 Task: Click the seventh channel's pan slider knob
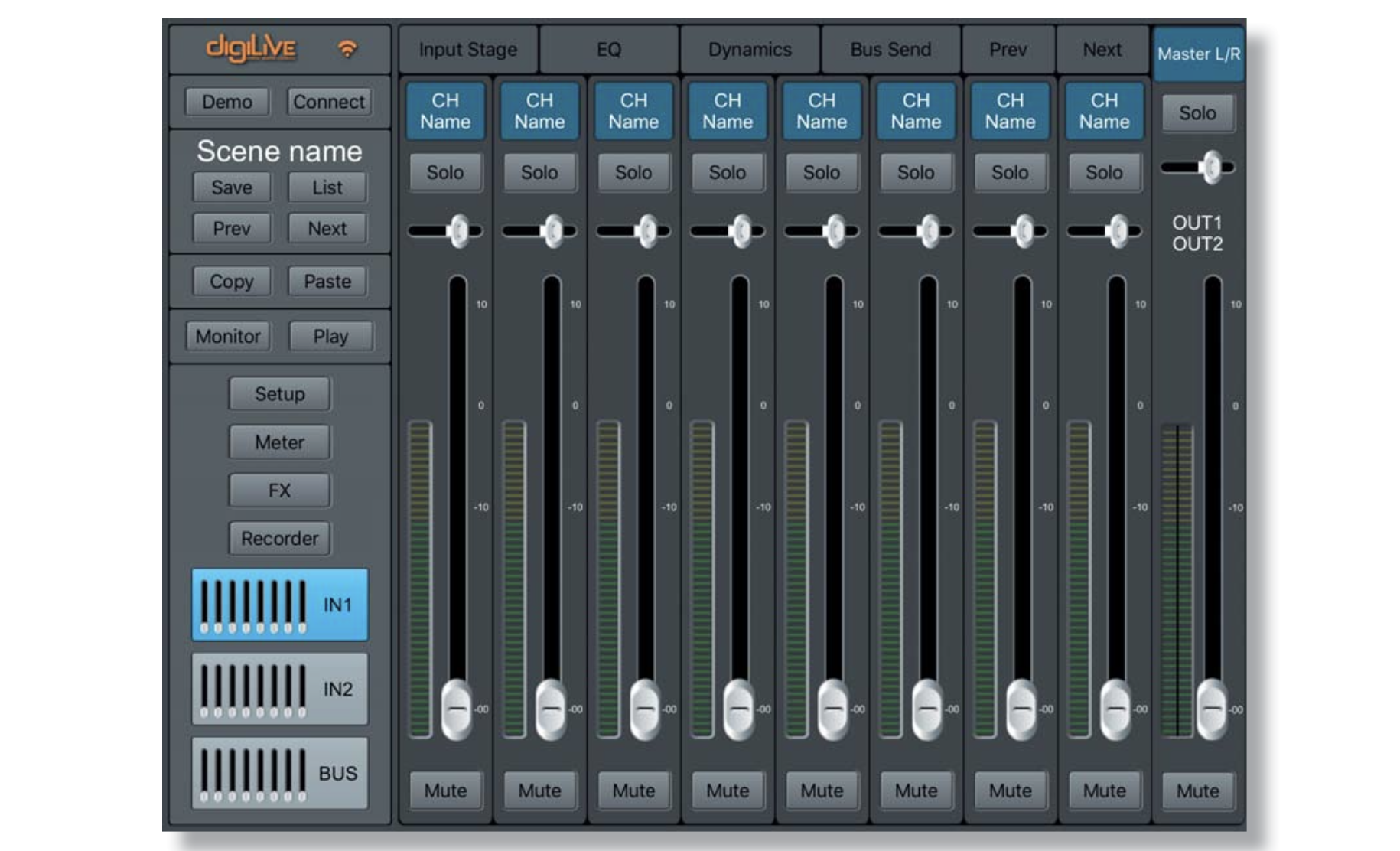[1023, 231]
